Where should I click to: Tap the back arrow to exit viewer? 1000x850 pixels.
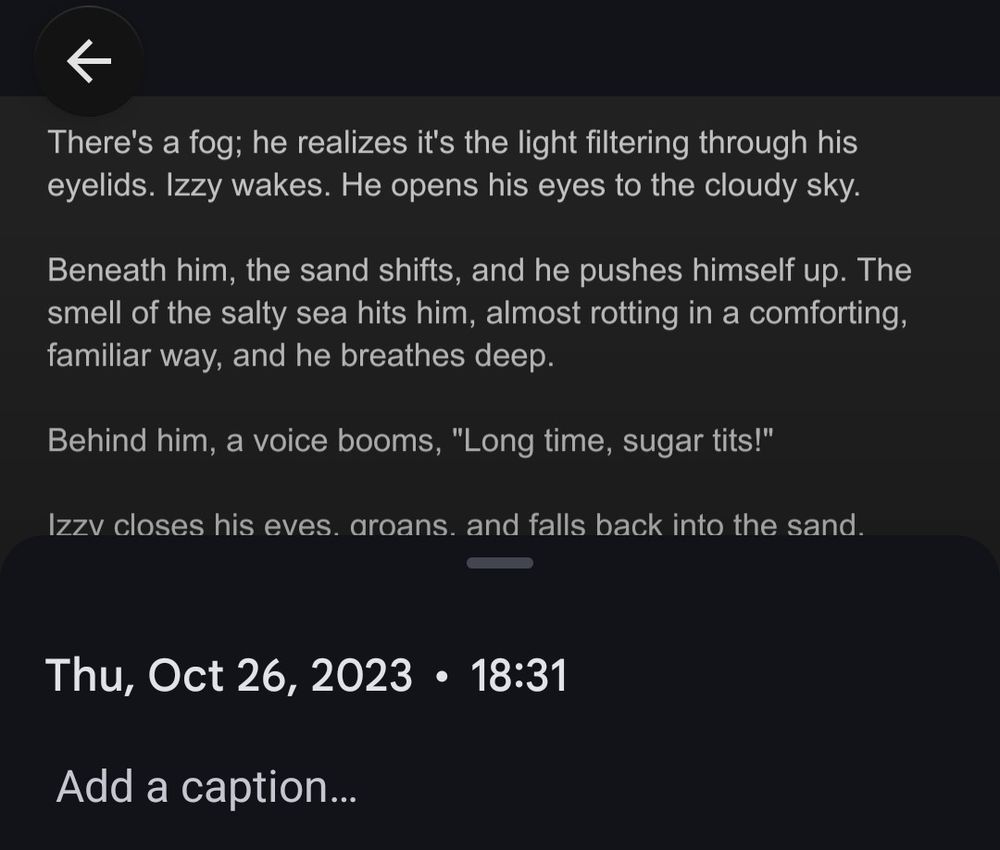pos(88,60)
